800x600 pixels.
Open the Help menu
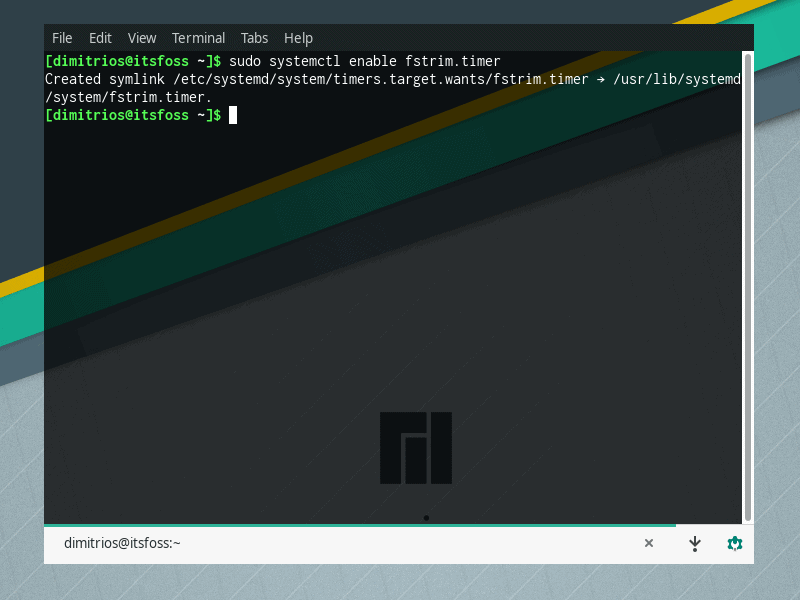coord(298,37)
